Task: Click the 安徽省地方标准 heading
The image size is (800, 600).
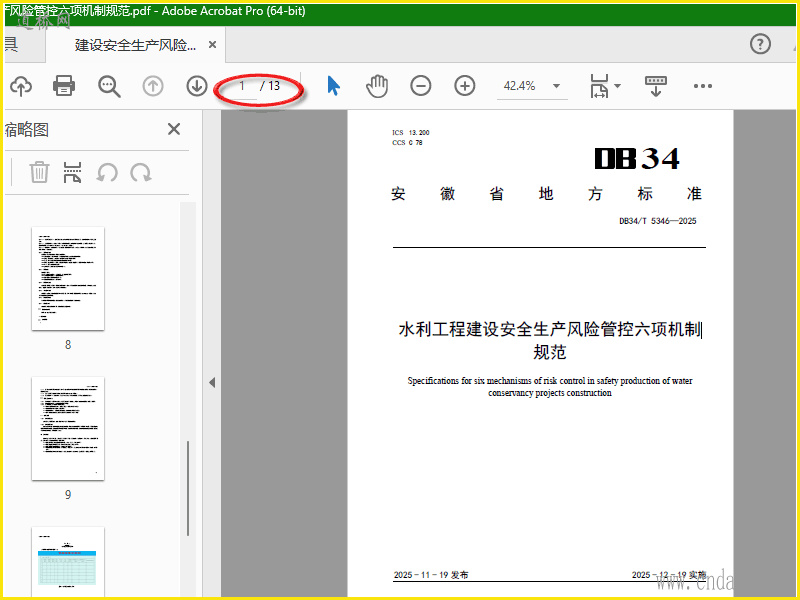Action: click(x=546, y=194)
